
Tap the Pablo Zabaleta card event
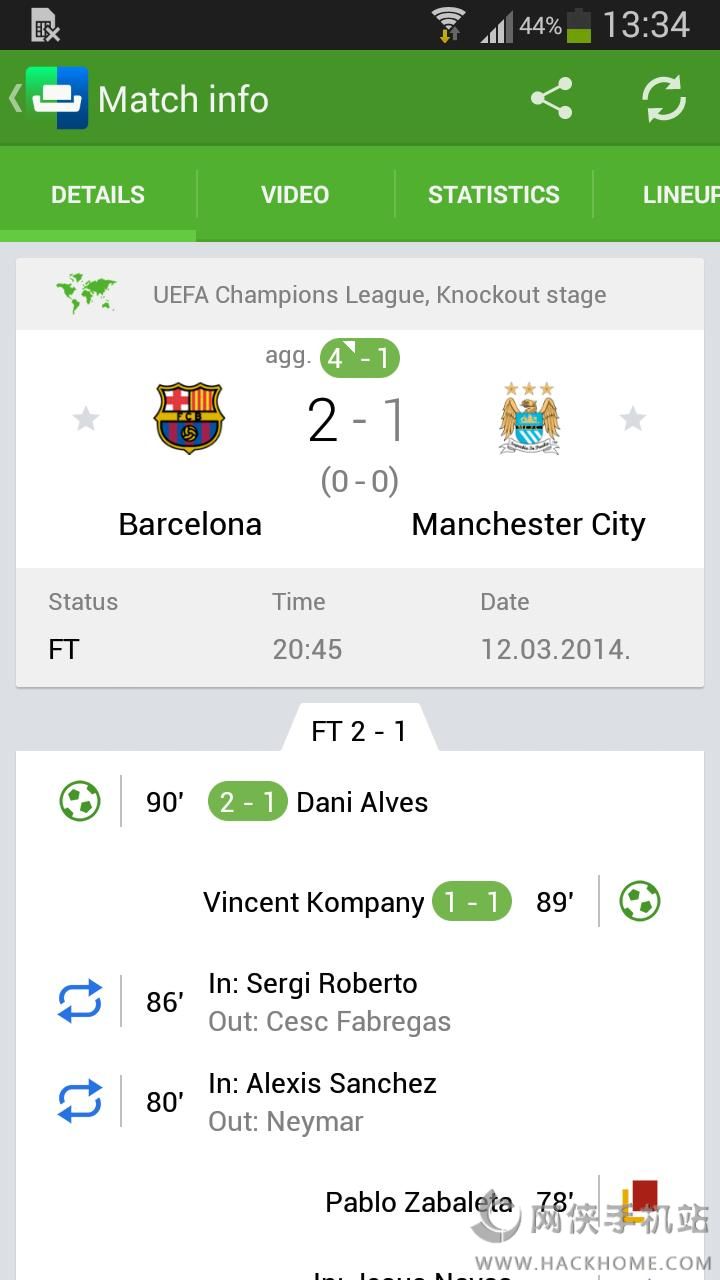pyautogui.click(x=419, y=1202)
